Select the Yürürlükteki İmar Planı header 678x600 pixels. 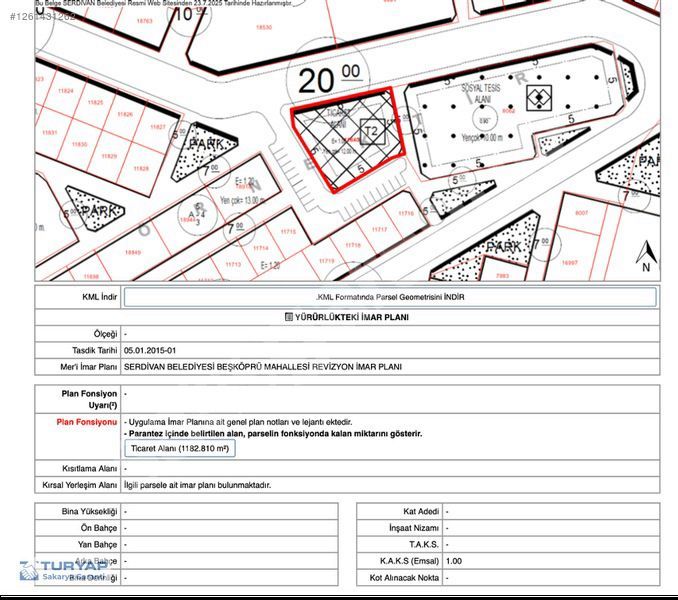(x=347, y=317)
